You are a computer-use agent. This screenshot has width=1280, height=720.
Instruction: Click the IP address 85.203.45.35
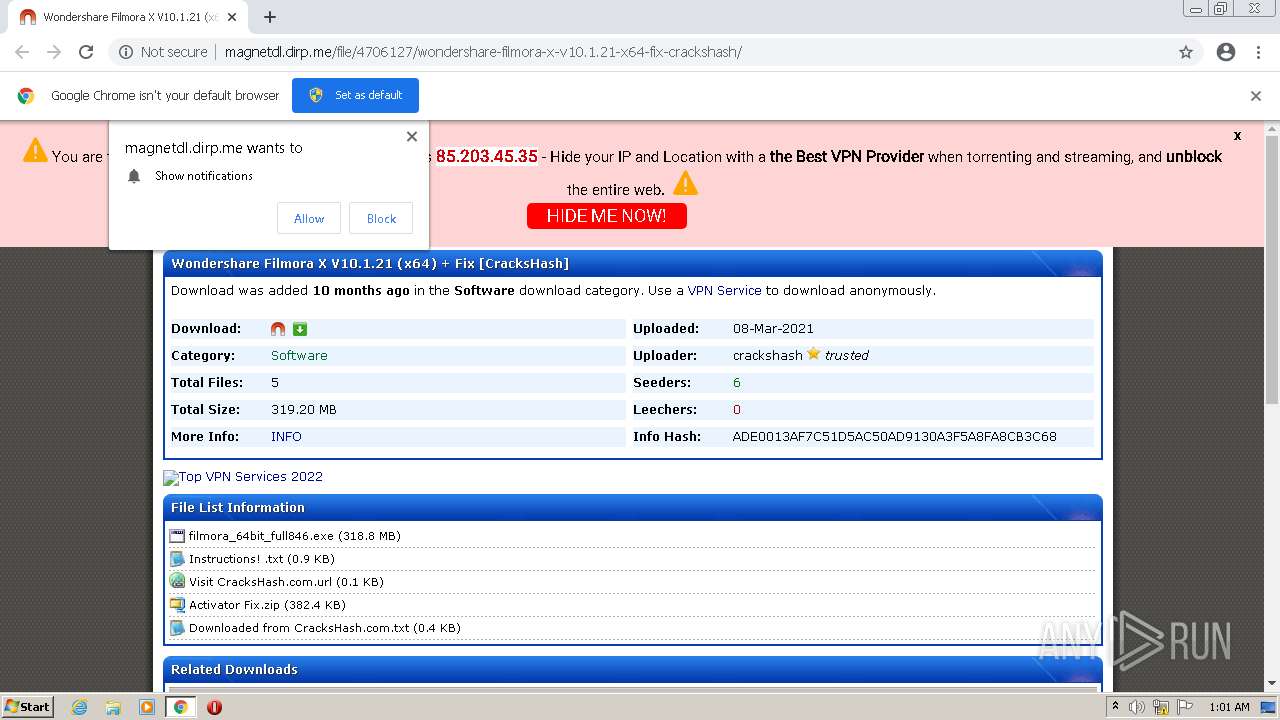click(487, 157)
